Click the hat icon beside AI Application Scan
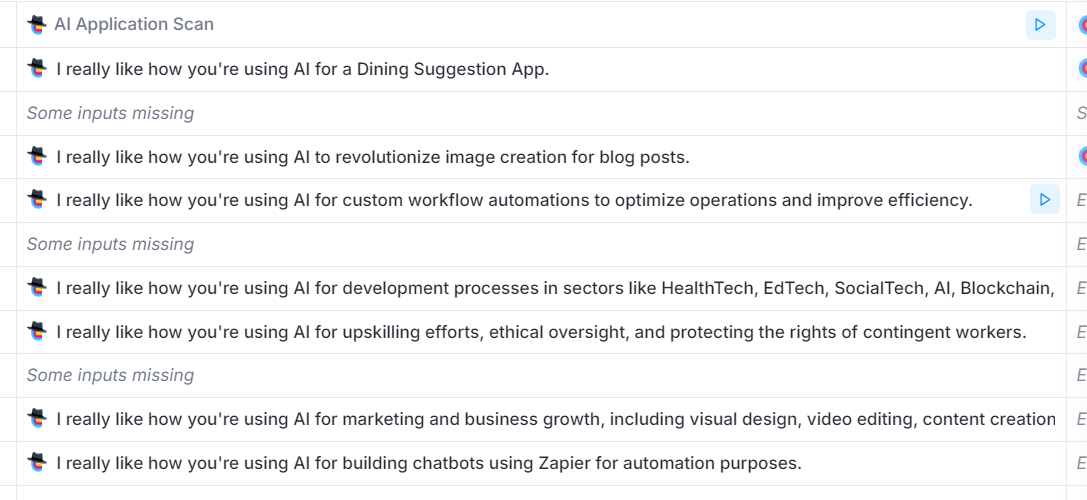This screenshot has height=500, width=1087. pyautogui.click(x=37, y=24)
